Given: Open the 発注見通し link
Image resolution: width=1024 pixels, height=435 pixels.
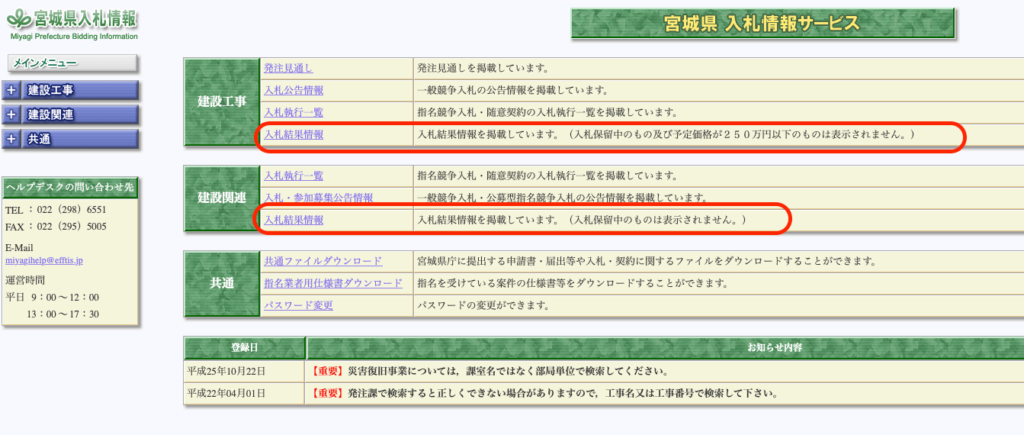Looking at the screenshot, I should [x=288, y=69].
